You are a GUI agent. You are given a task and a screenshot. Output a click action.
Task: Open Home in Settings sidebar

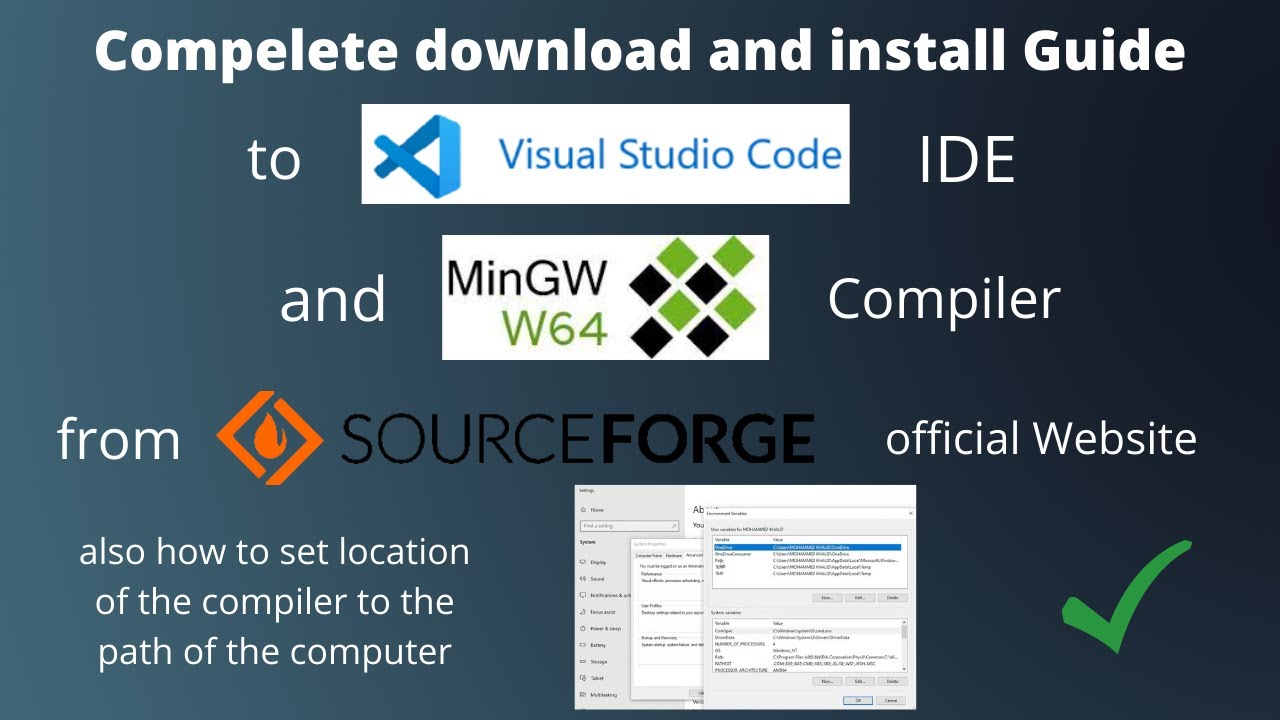click(x=594, y=510)
